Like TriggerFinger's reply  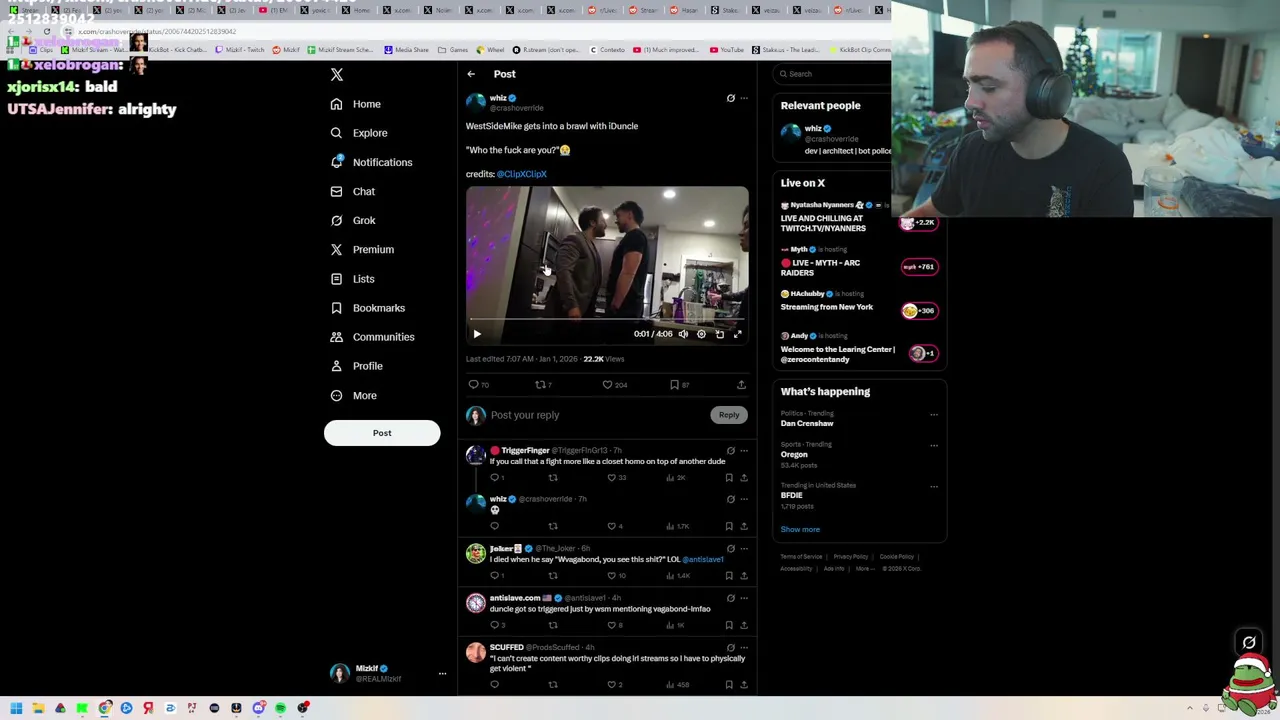pyautogui.click(x=617, y=478)
